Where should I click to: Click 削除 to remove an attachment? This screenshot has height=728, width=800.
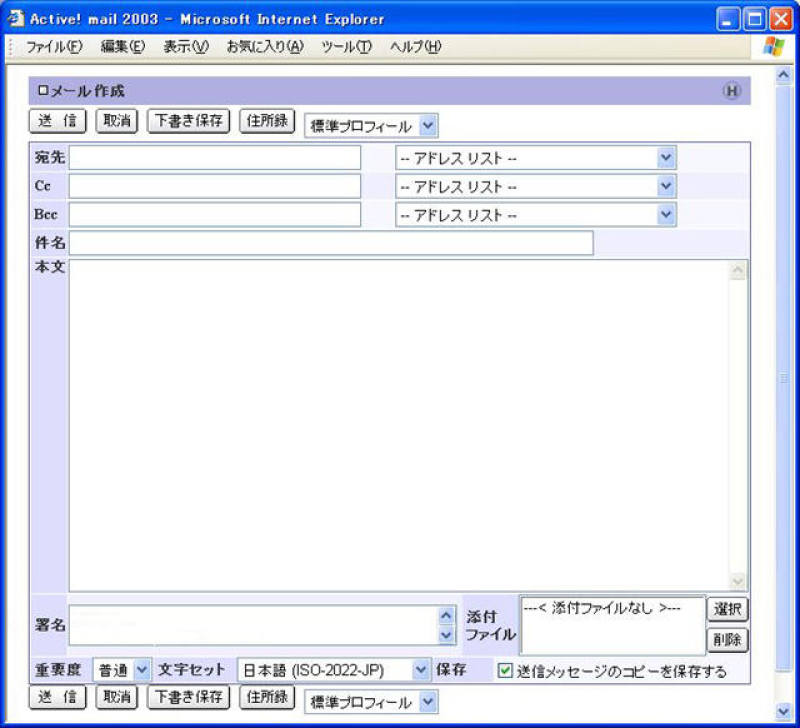click(728, 640)
